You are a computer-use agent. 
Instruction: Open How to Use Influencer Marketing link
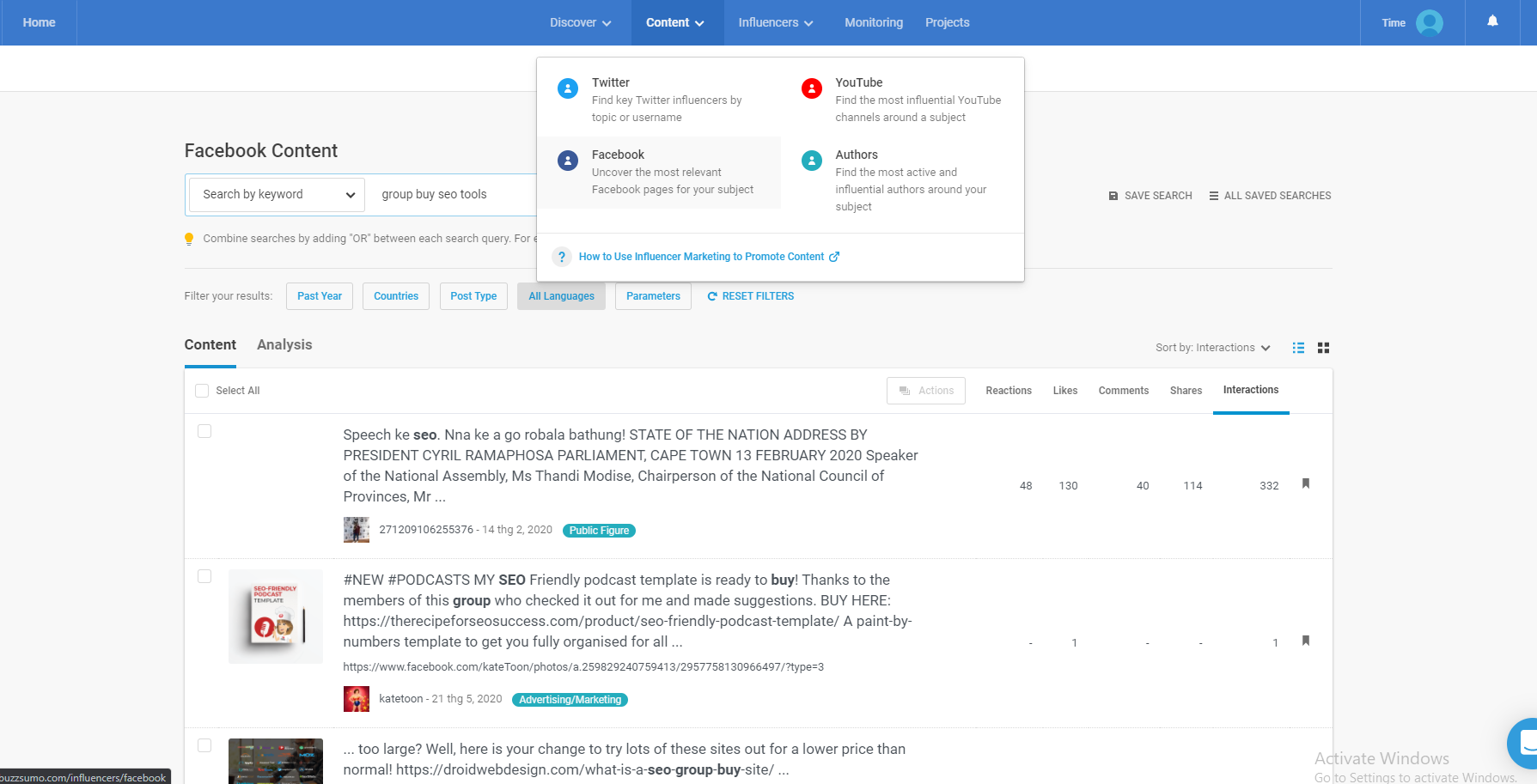coord(701,257)
